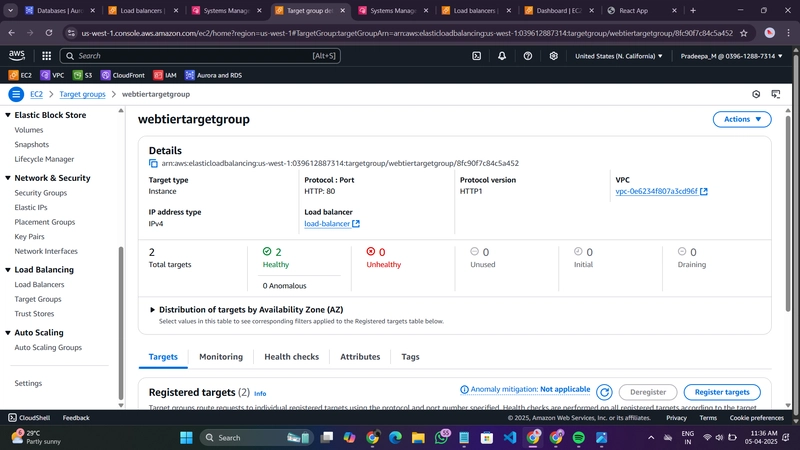Open Load Balancers in sidebar
Viewport: 800px width, 450px height.
(39, 285)
